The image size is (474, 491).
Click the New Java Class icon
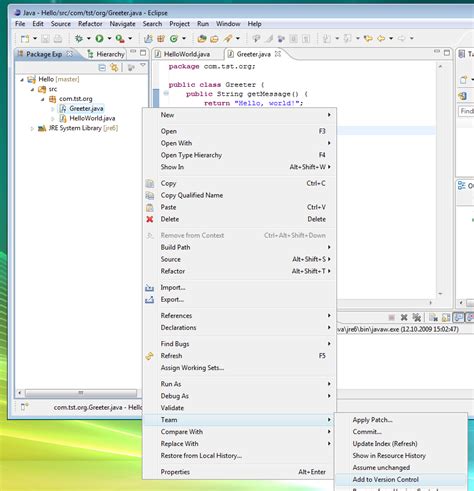pos(174,39)
